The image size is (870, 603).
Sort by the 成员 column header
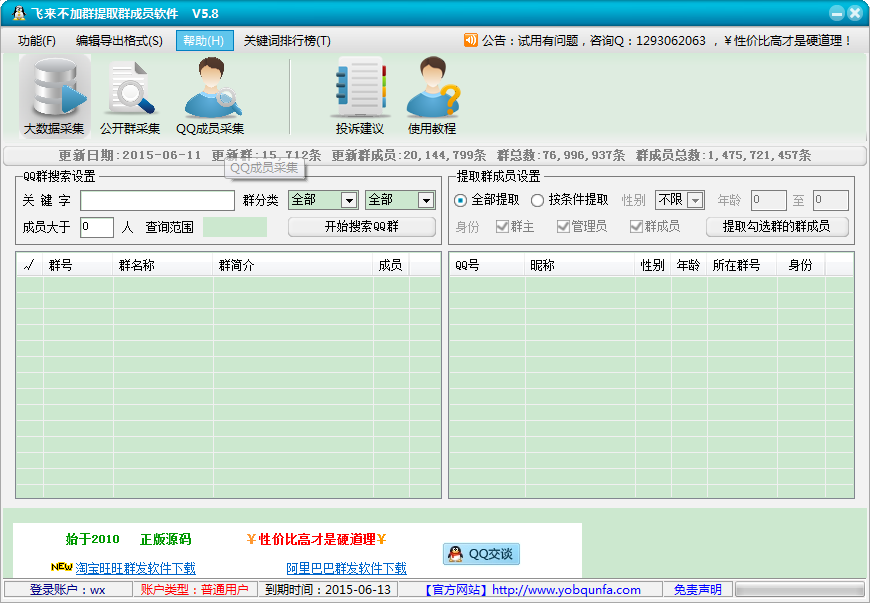(391, 265)
